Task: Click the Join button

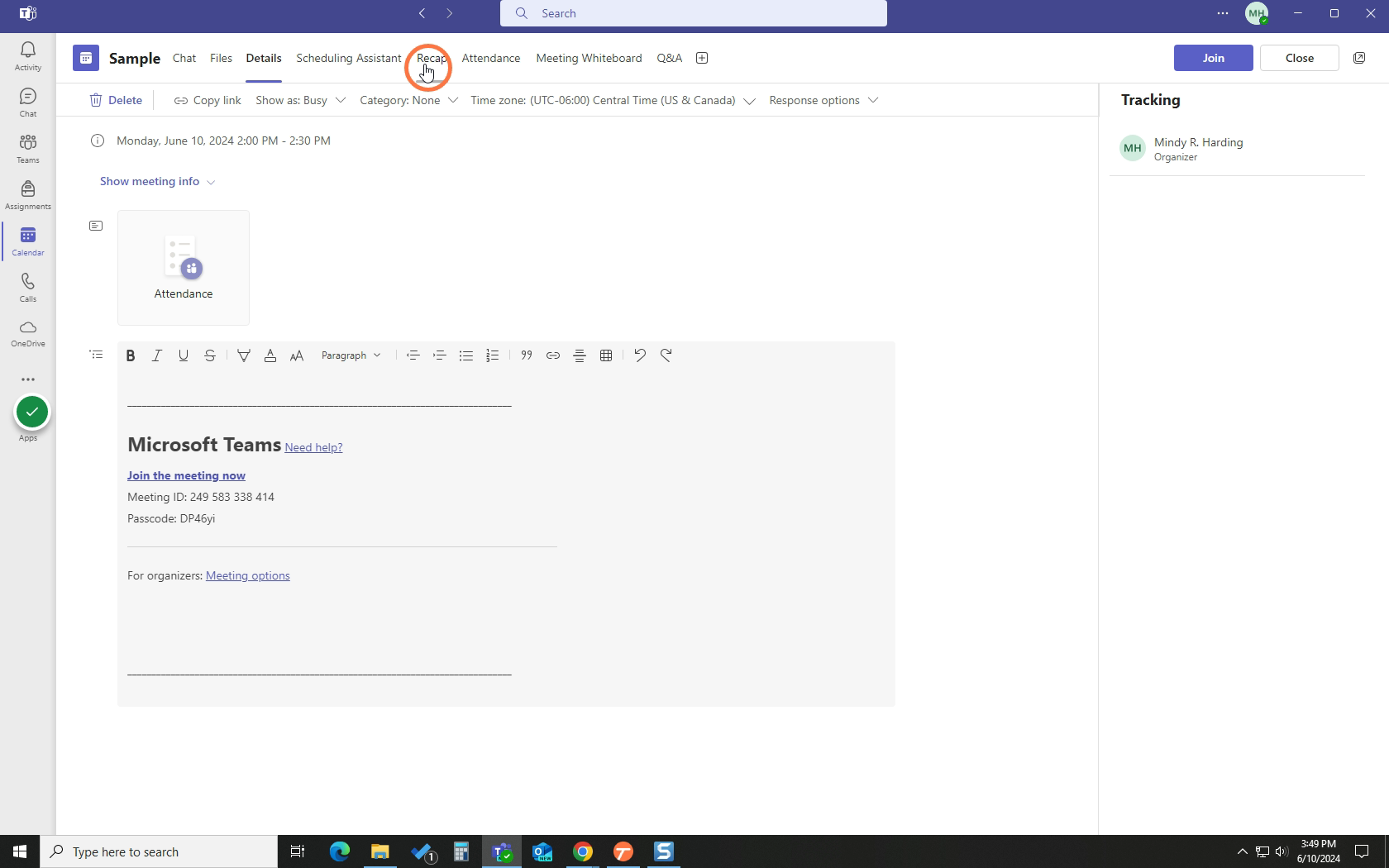Action: click(1213, 58)
